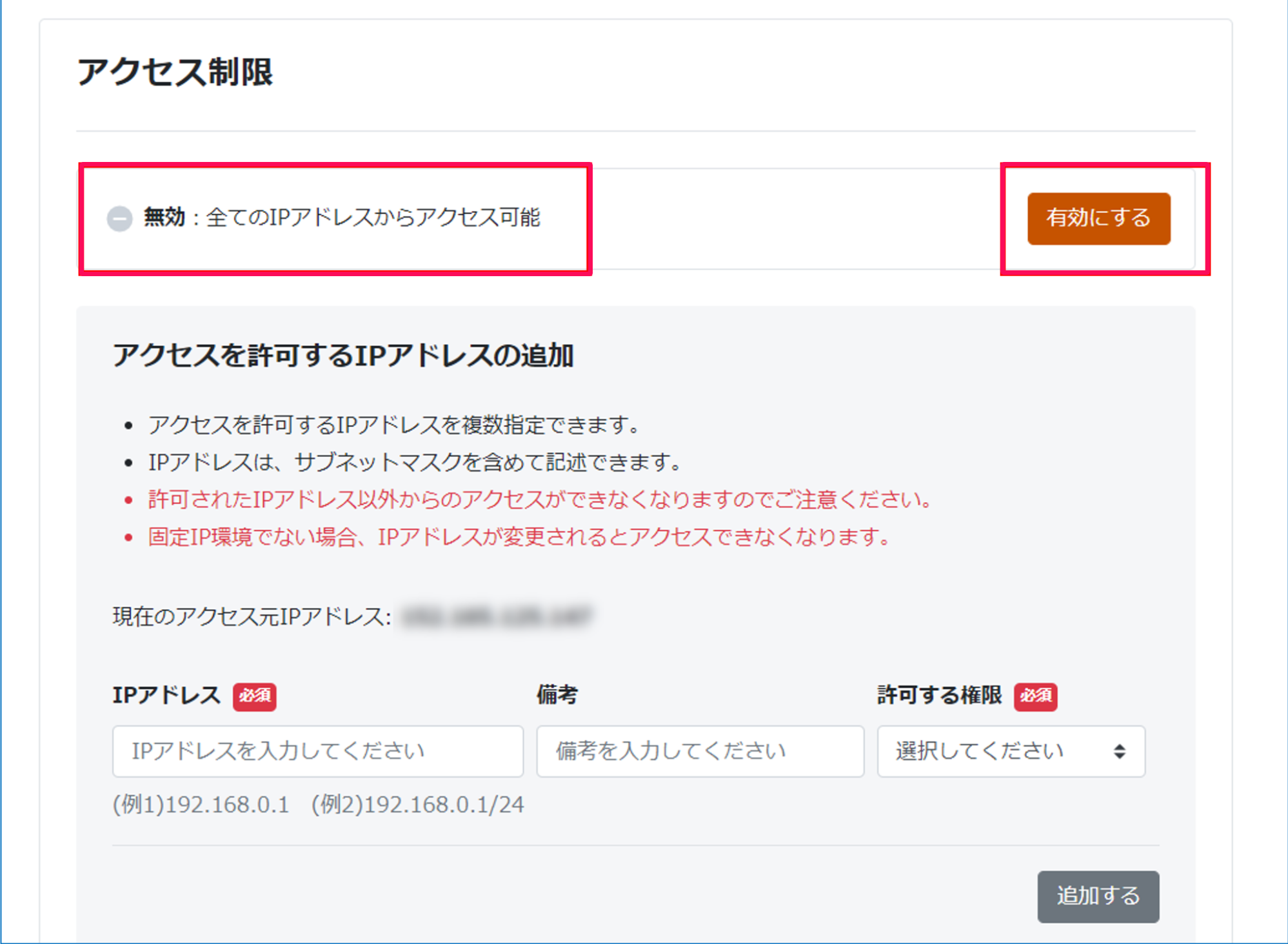Image resolution: width=1288 pixels, height=944 pixels.
Task: Click the IPアドレス field label
Action: (166, 695)
